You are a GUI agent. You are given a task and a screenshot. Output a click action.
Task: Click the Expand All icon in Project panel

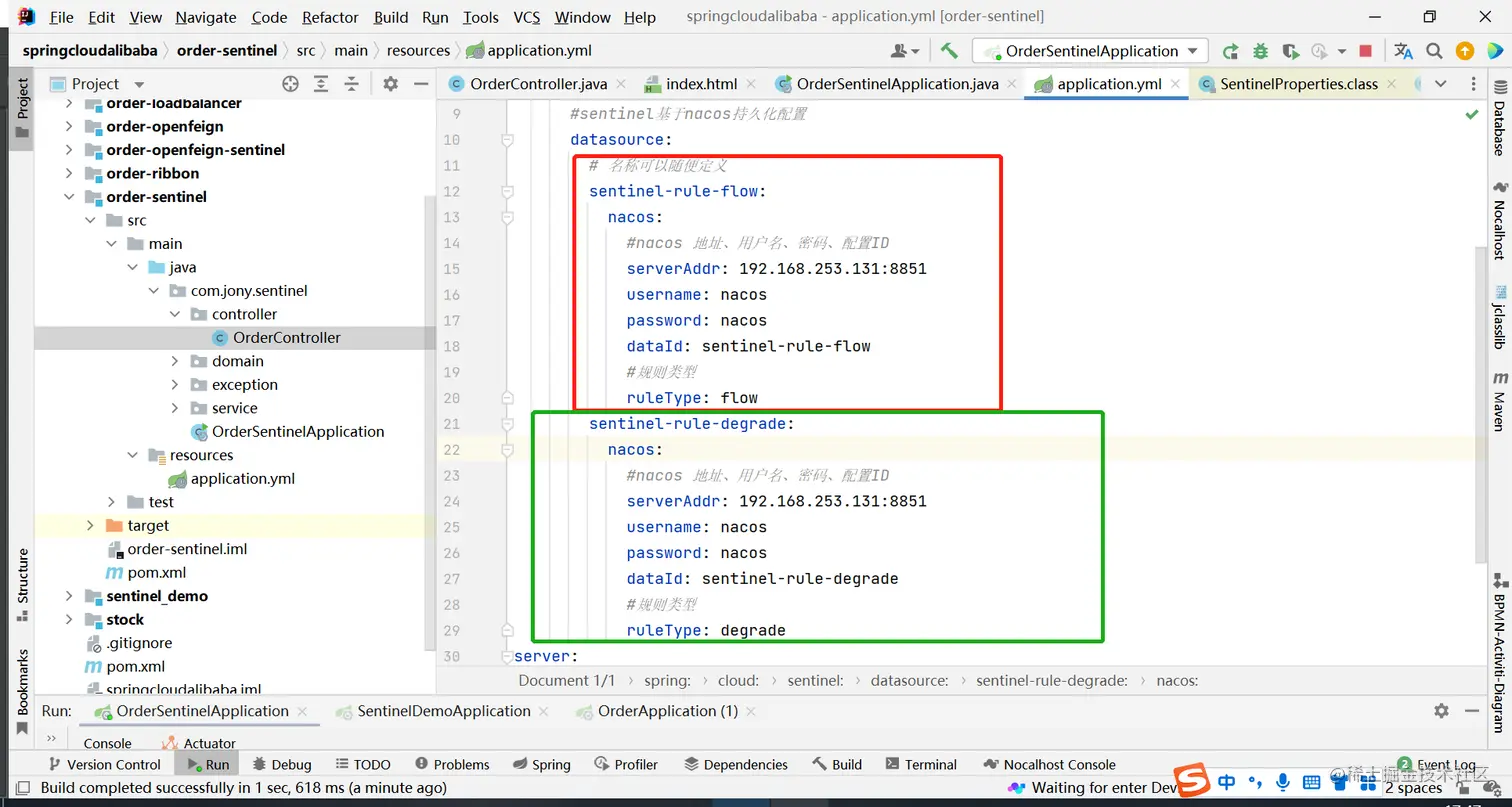[320, 84]
